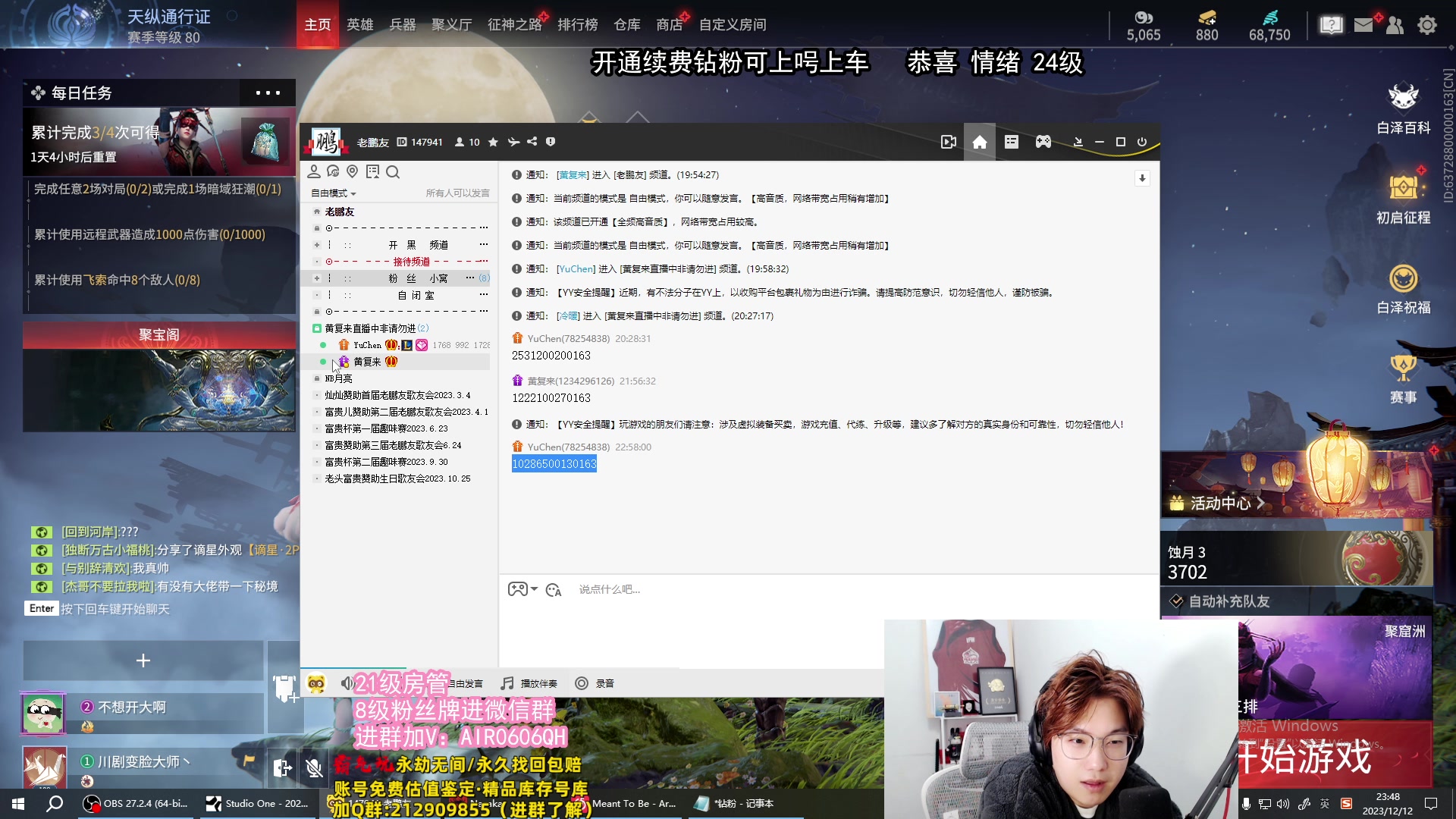Open the YY raccoon avatar icon
Image resolution: width=1456 pixels, height=819 pixels.
pos(316,683)
